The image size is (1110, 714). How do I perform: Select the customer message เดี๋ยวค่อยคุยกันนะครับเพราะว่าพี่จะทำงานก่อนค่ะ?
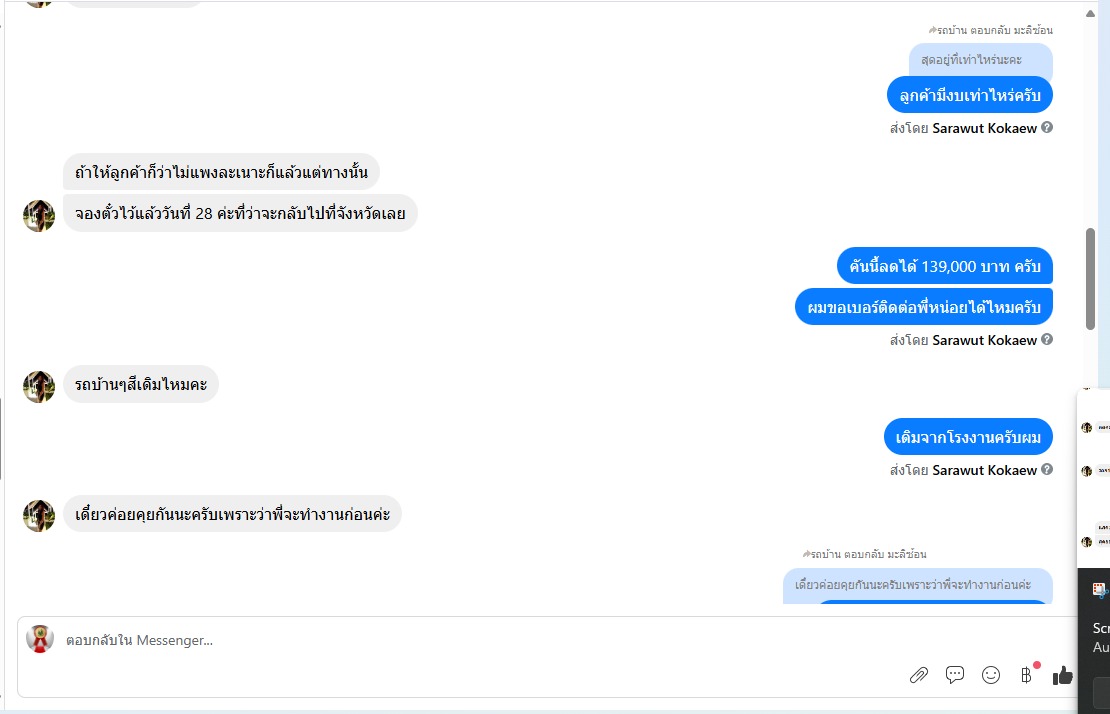232,514
